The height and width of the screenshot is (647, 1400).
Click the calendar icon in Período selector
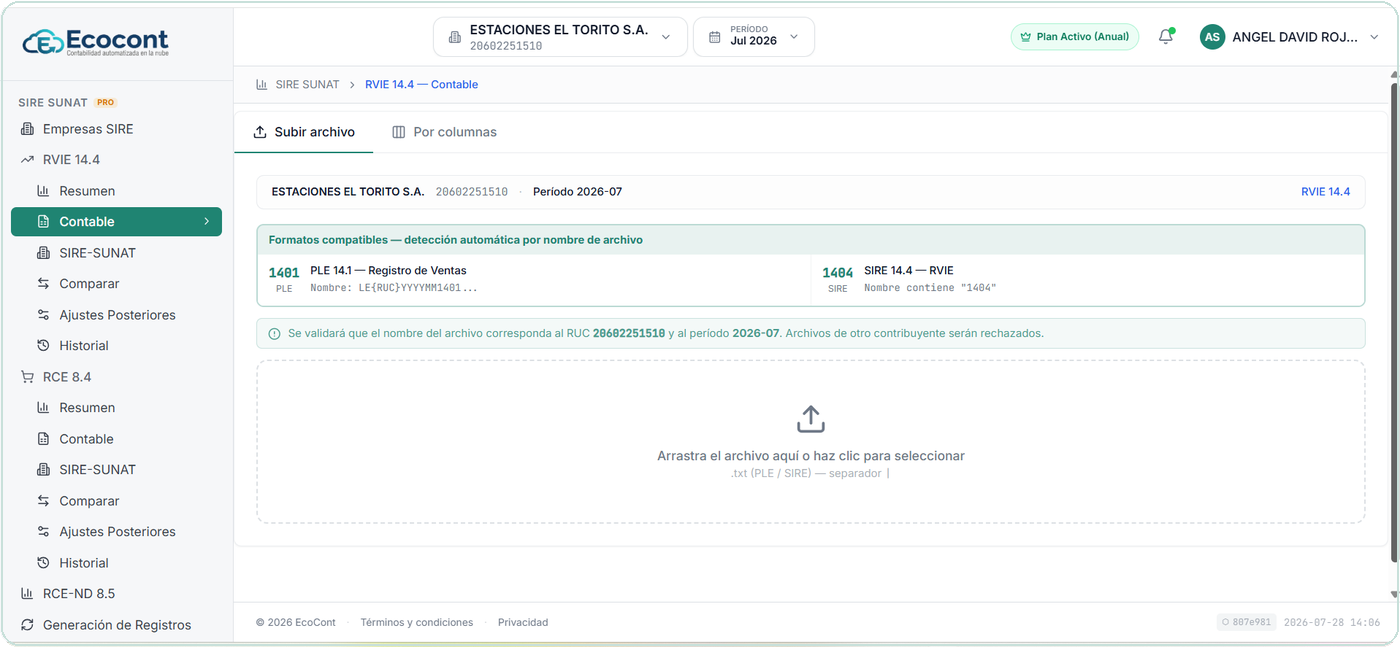[x=714, y=37]
